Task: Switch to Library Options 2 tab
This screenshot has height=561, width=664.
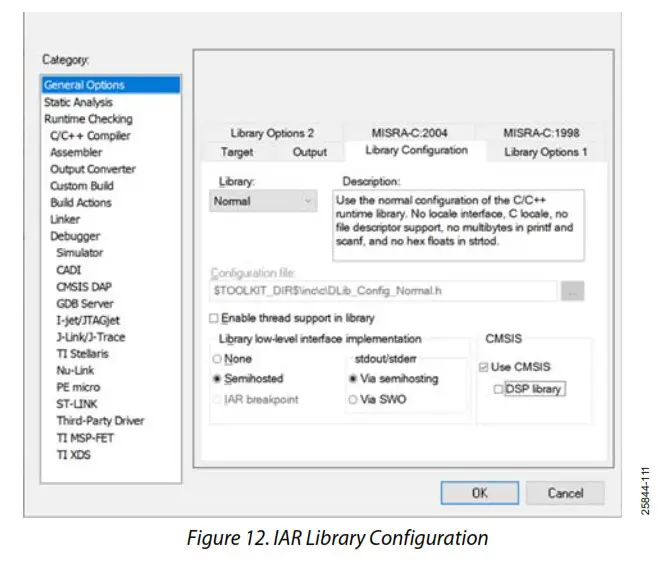Action: pyautogui.click(x=272, y=133)
